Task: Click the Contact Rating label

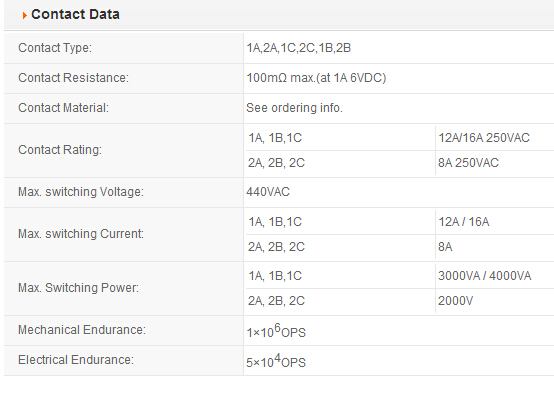Action: 60,150
